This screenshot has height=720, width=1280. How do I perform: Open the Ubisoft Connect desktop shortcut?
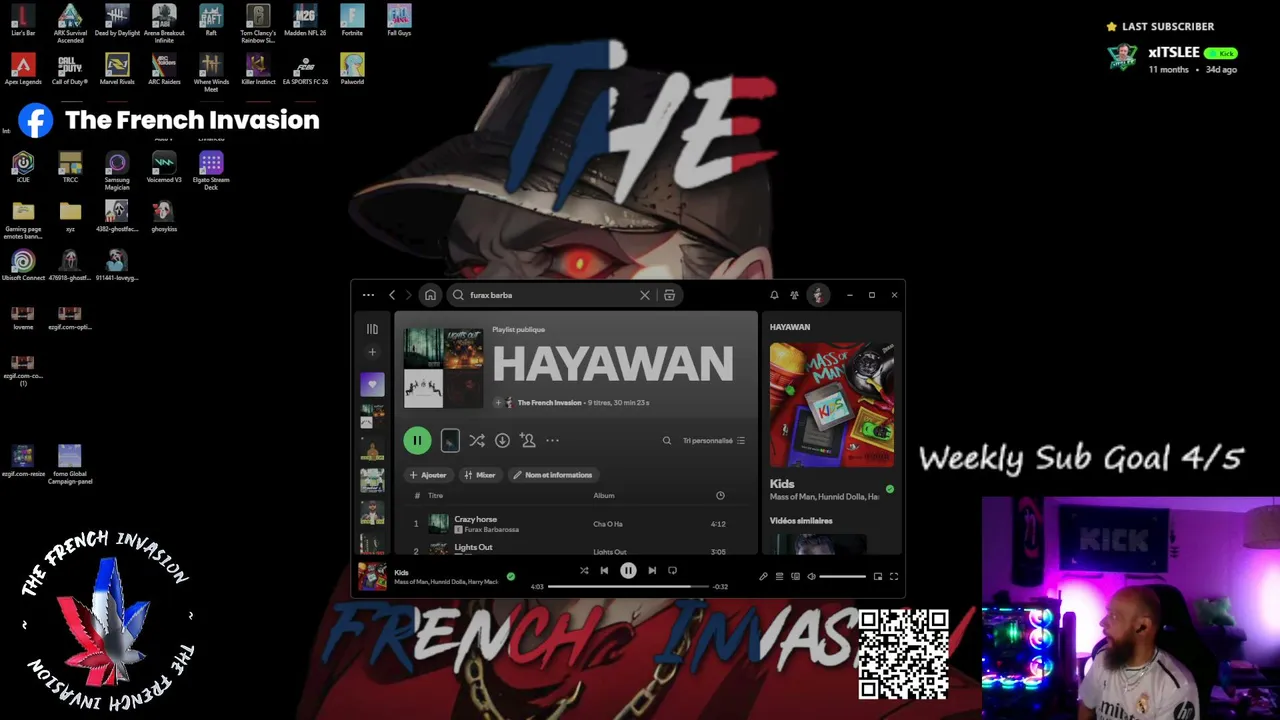tap(23, 265)
